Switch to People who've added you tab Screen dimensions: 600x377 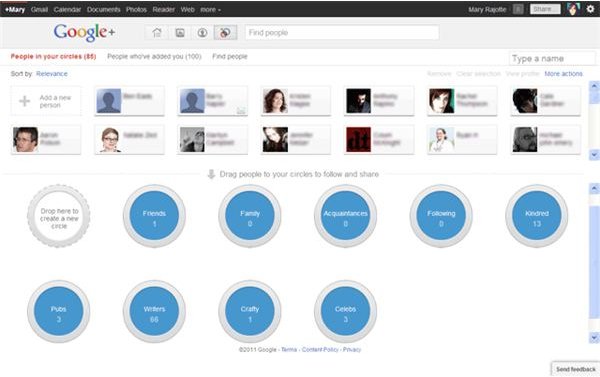pyautogui.click(x=154, y=57)
